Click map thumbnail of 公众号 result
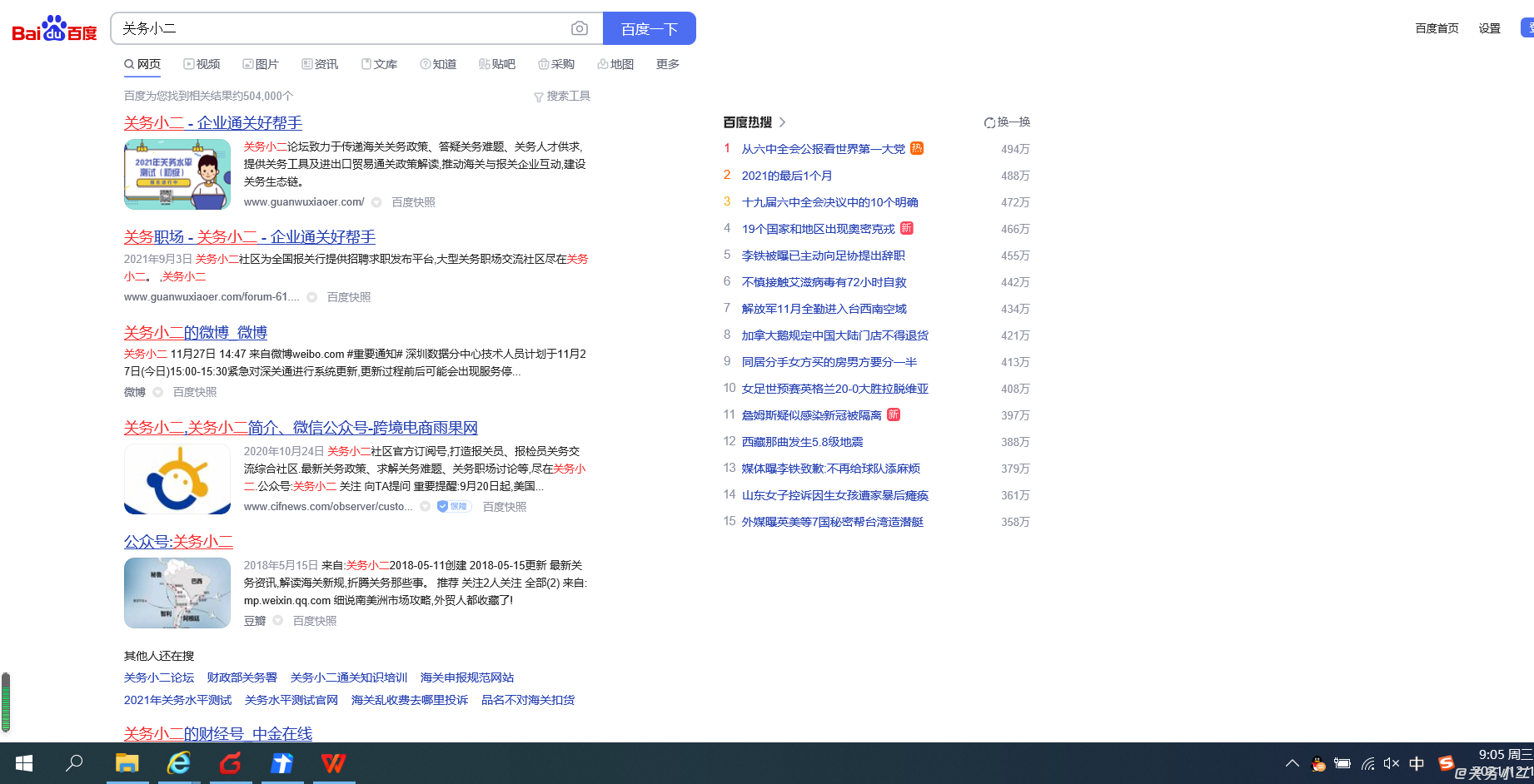The height and width of the screenshot is (784, 1534). click(177, 593)
